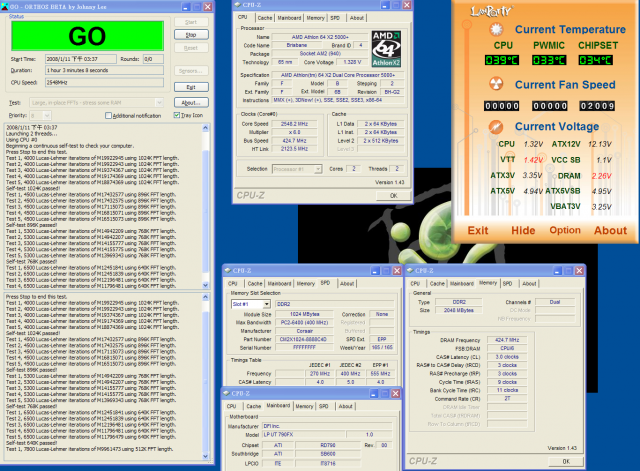
Task: Click the Core Speed value 2548.2 MHz
Action: (294, 124)
